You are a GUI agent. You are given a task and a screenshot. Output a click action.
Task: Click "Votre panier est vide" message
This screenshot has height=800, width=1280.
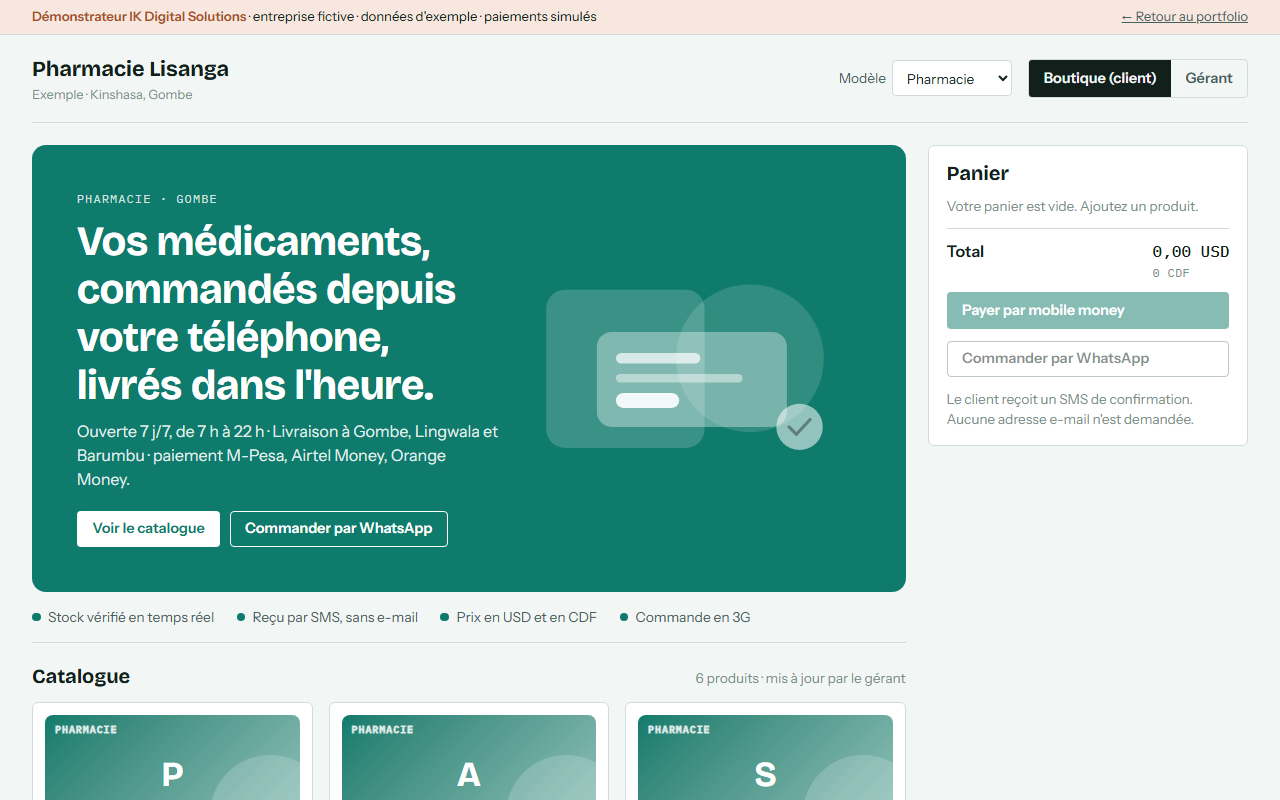coord(1072,206)
